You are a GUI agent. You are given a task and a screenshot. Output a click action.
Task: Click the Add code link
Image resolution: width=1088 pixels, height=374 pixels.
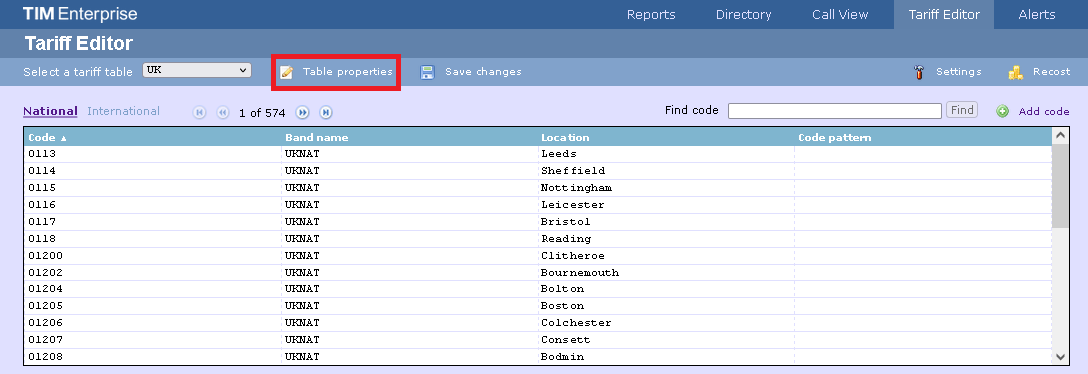[1044, 112]
